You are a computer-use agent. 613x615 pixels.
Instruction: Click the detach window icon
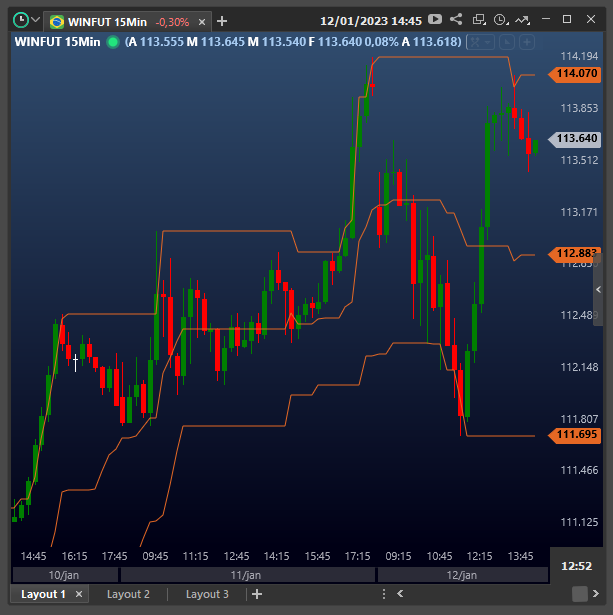479,19
